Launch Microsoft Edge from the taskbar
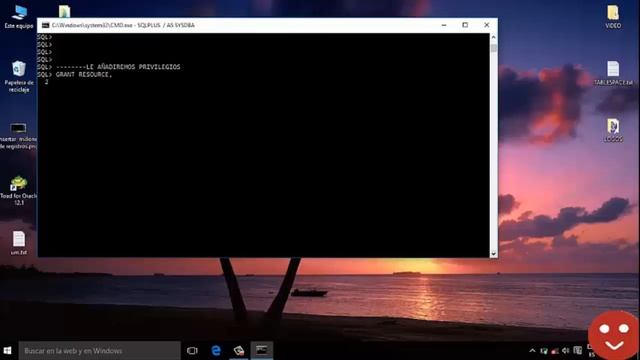Screen dimensions: 640x360 [216, 351]
